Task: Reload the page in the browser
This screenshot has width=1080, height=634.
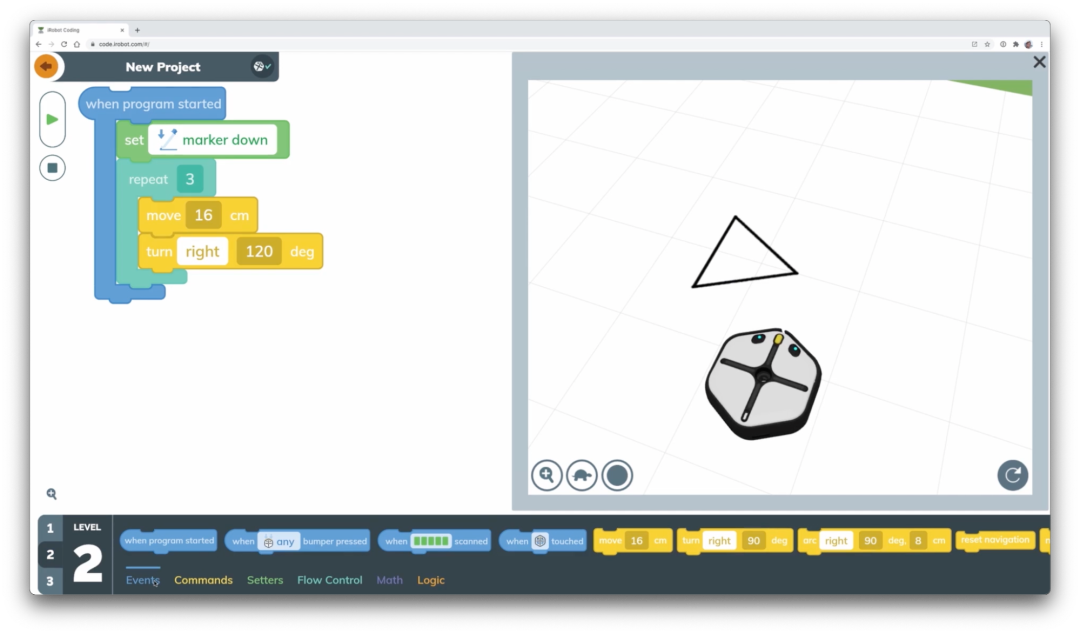Action: point(64,44)
